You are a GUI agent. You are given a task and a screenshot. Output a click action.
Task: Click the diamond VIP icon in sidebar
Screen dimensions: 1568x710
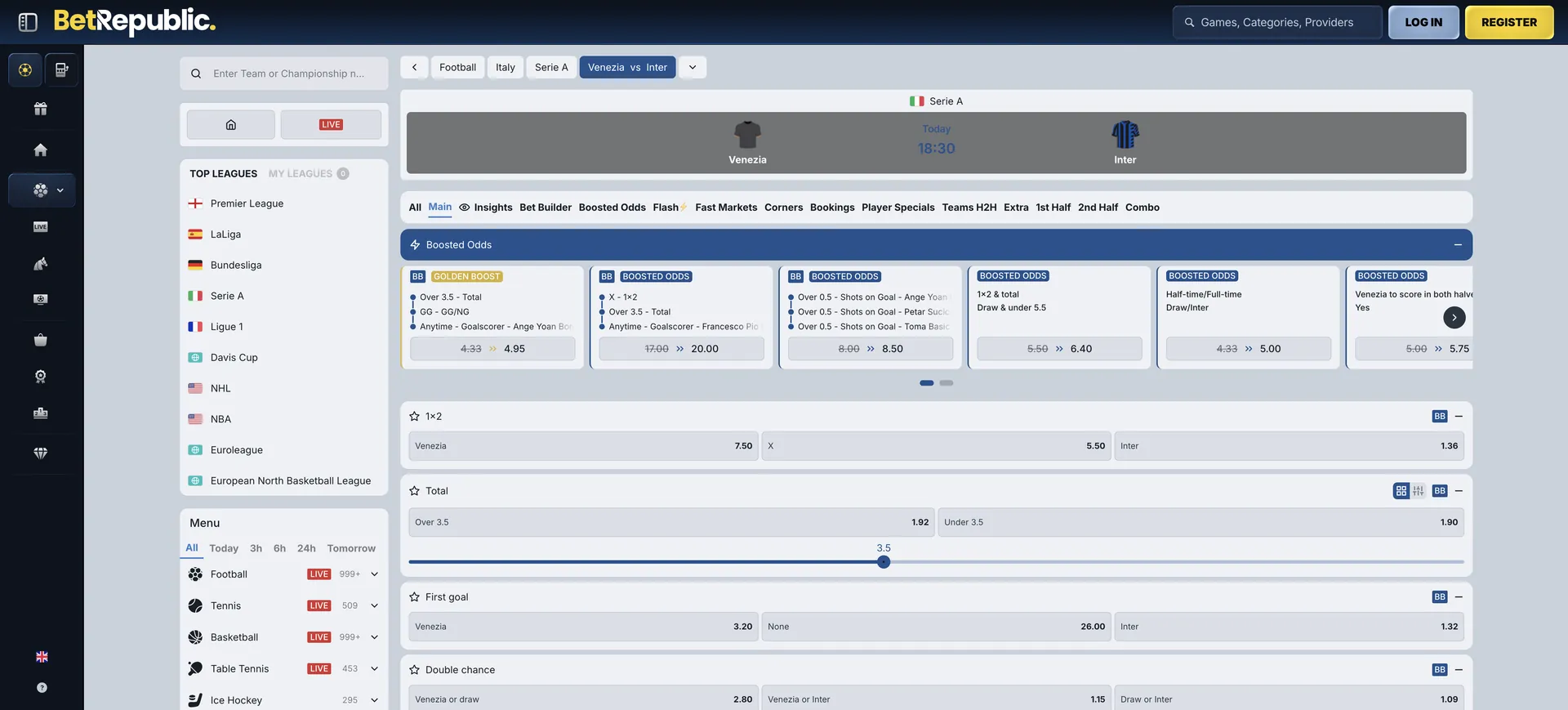pos(40,453)
